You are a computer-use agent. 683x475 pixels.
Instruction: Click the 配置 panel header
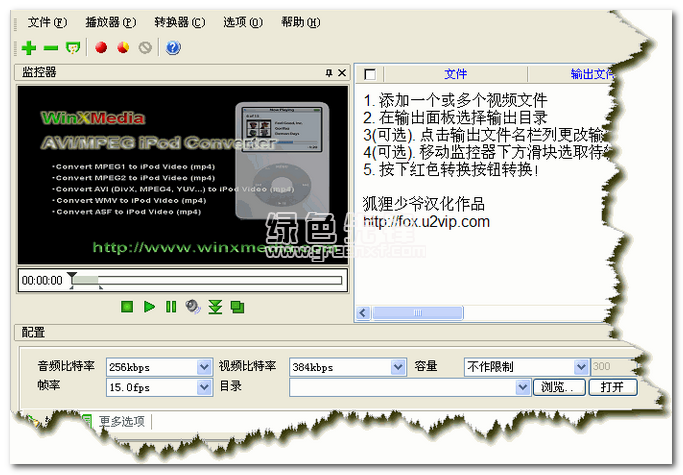(313, 332)
